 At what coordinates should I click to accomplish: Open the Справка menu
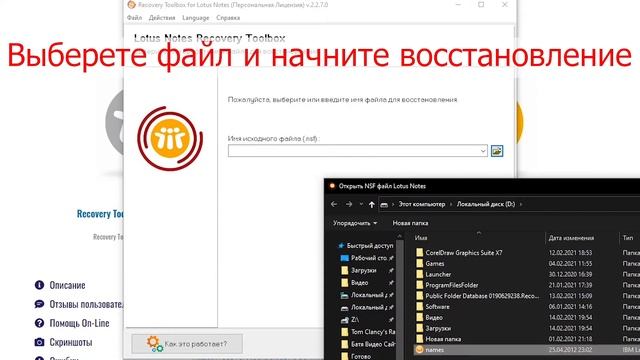tap(228, 18)
